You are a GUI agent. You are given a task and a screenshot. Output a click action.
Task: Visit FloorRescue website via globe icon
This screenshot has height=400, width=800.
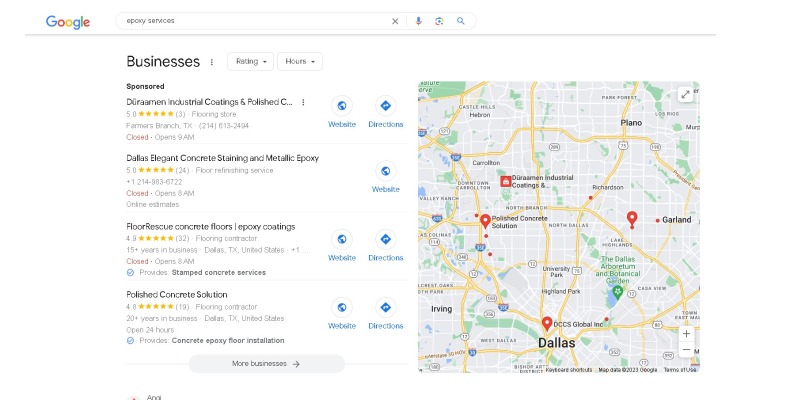pyautogui.click(x=342, y=239)
